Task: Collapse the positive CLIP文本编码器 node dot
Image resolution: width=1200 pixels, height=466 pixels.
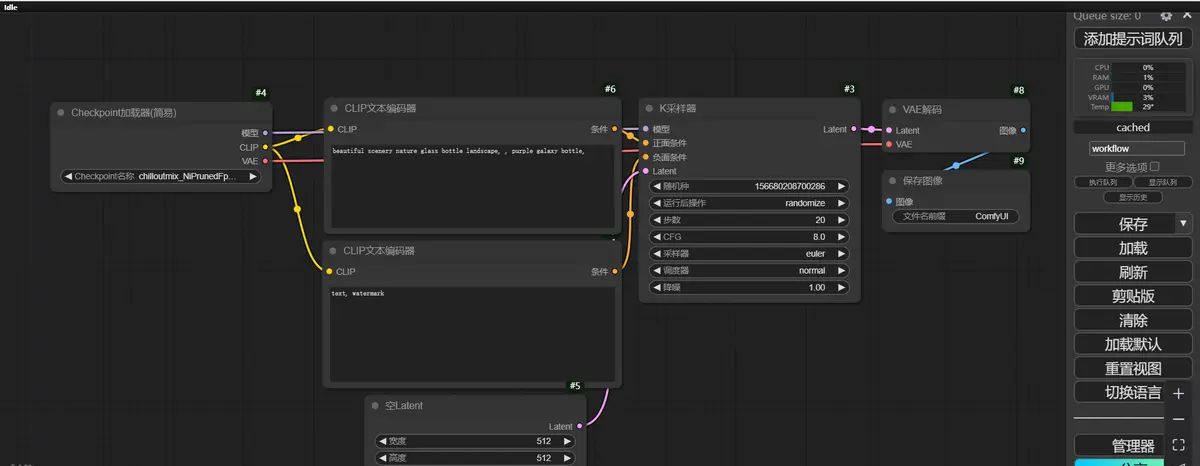Action: [333, 108]
